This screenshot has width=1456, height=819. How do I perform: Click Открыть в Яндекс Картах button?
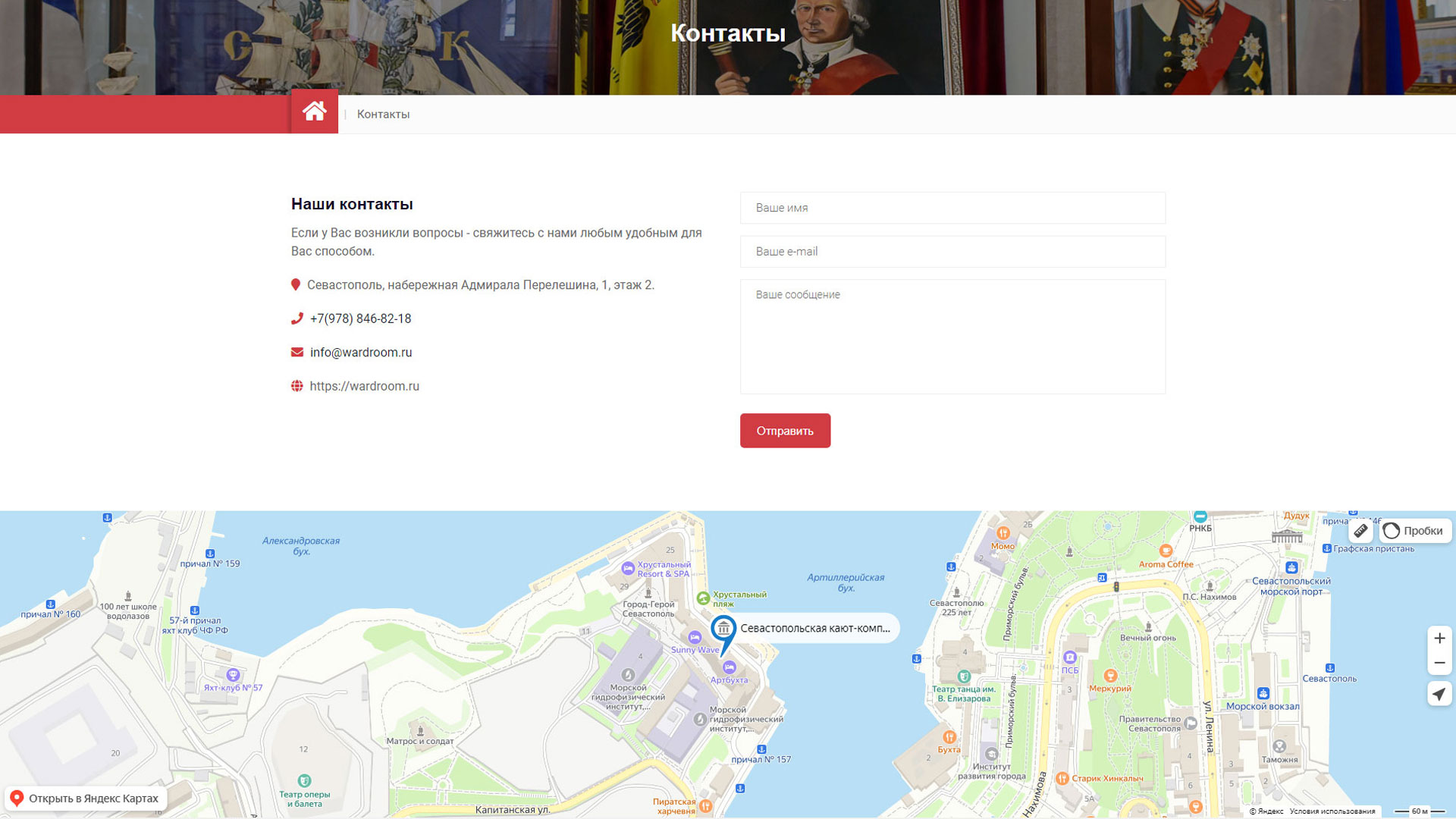coord(85,799)
